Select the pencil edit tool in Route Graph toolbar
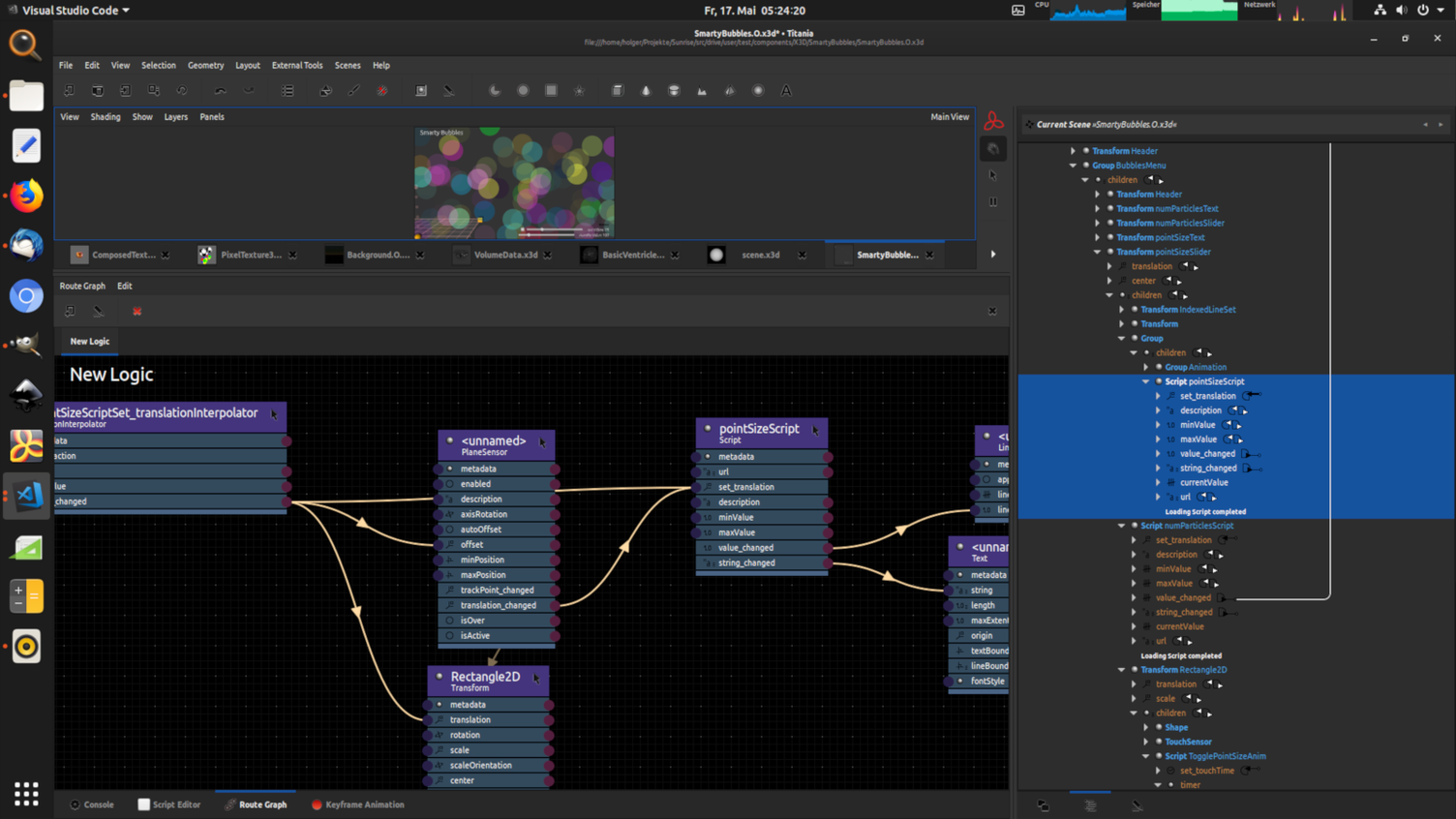This screenshot has width=1456, height=819. (x=97, y=311)
